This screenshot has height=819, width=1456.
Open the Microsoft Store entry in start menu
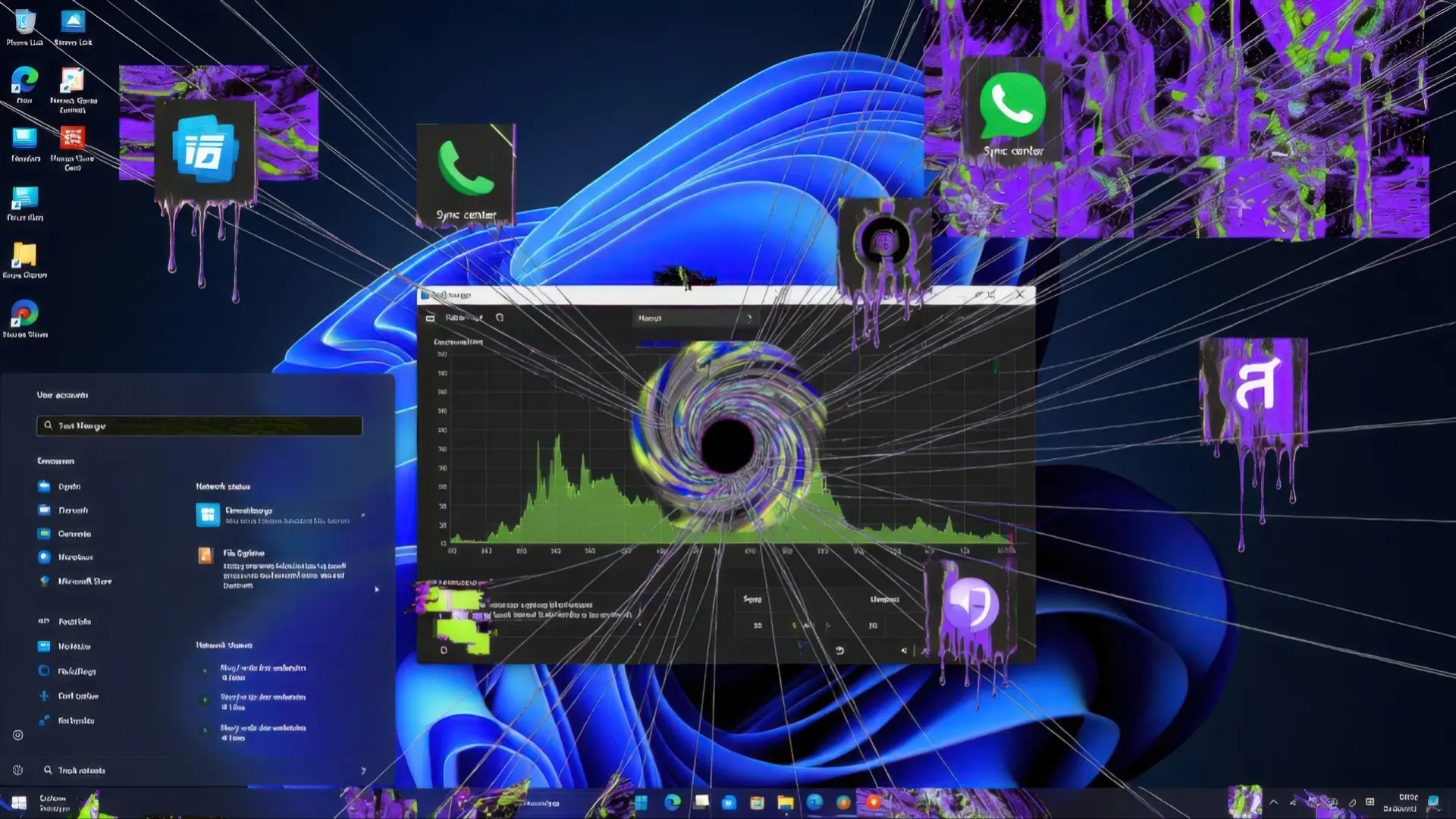83,581
